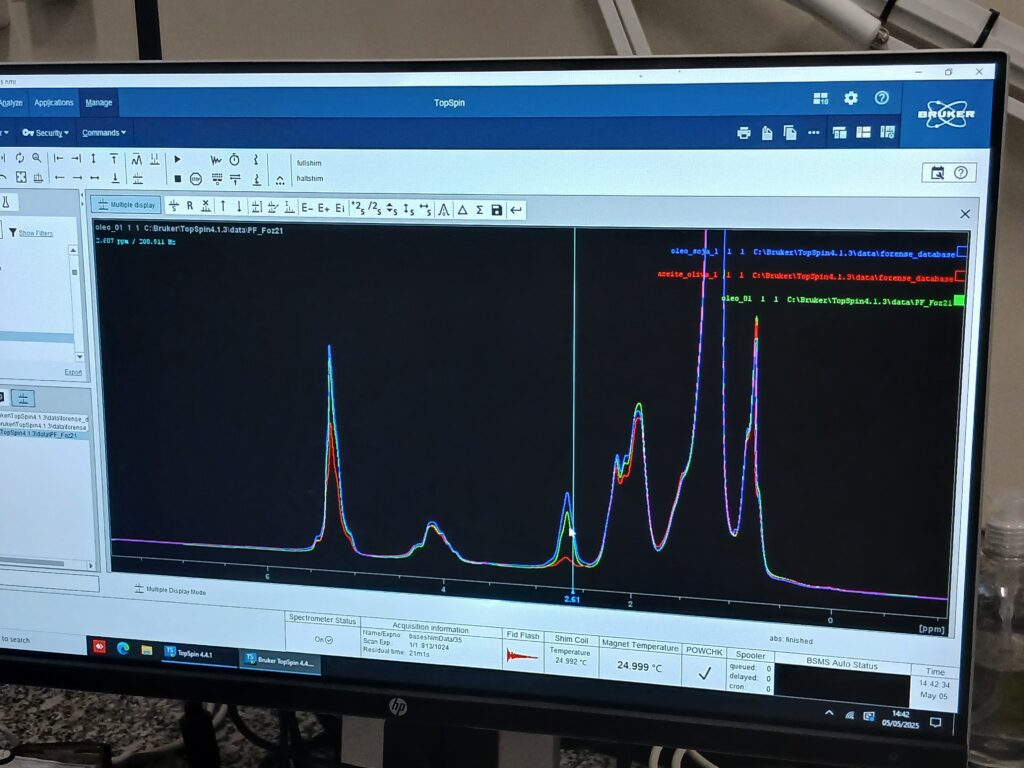Click the FID wiggle waveform icon

click(216, 159)
